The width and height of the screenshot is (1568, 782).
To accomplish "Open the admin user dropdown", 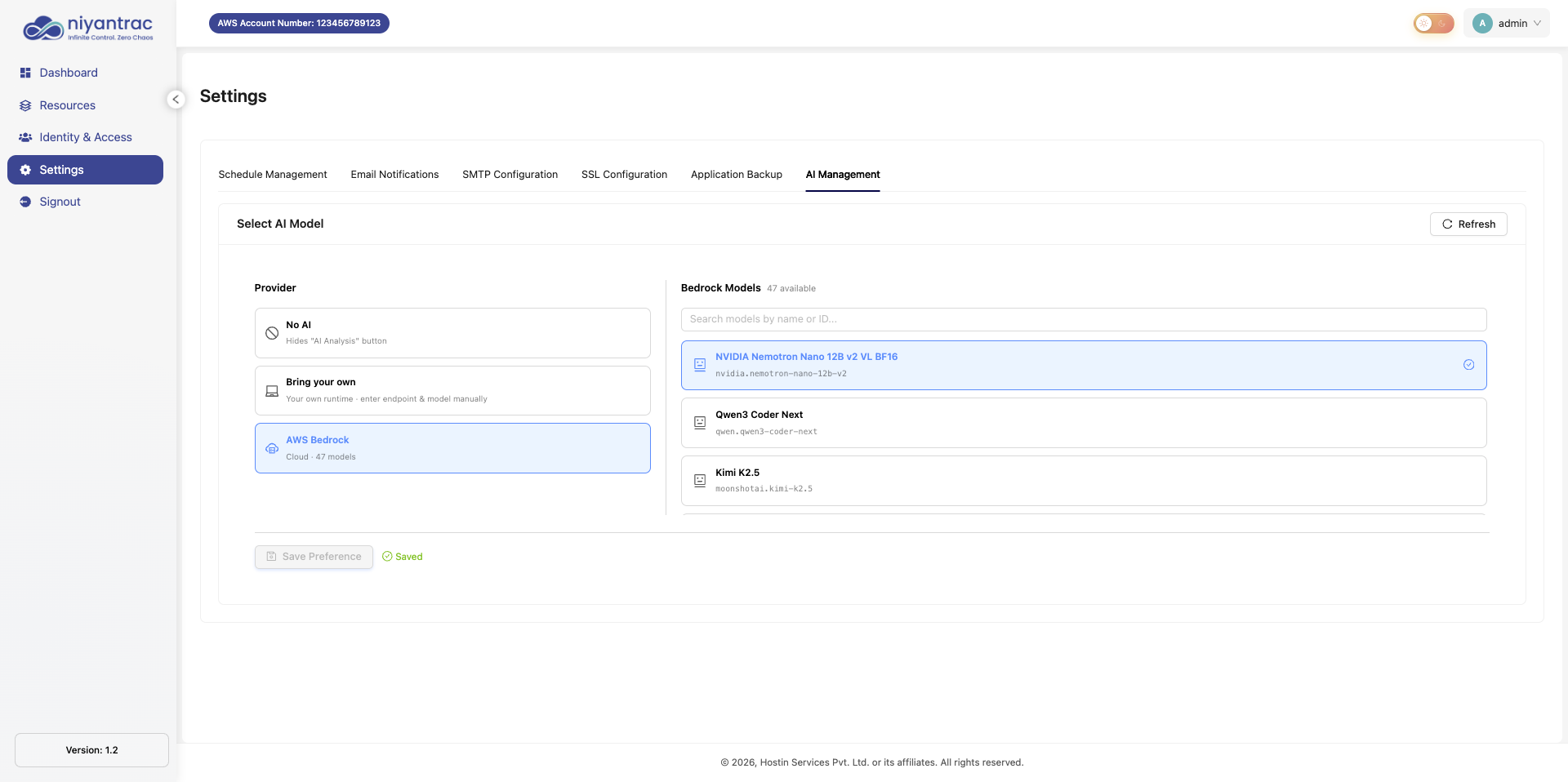I will [1507, 24].
